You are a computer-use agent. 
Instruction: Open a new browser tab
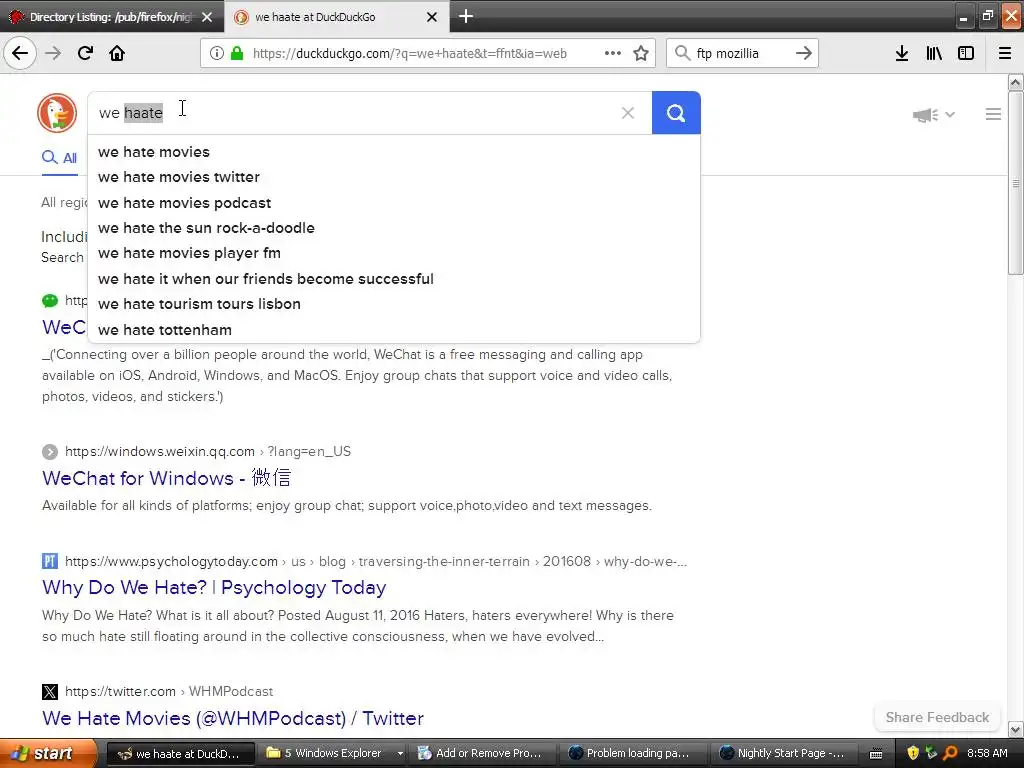(x=466, y=16)
